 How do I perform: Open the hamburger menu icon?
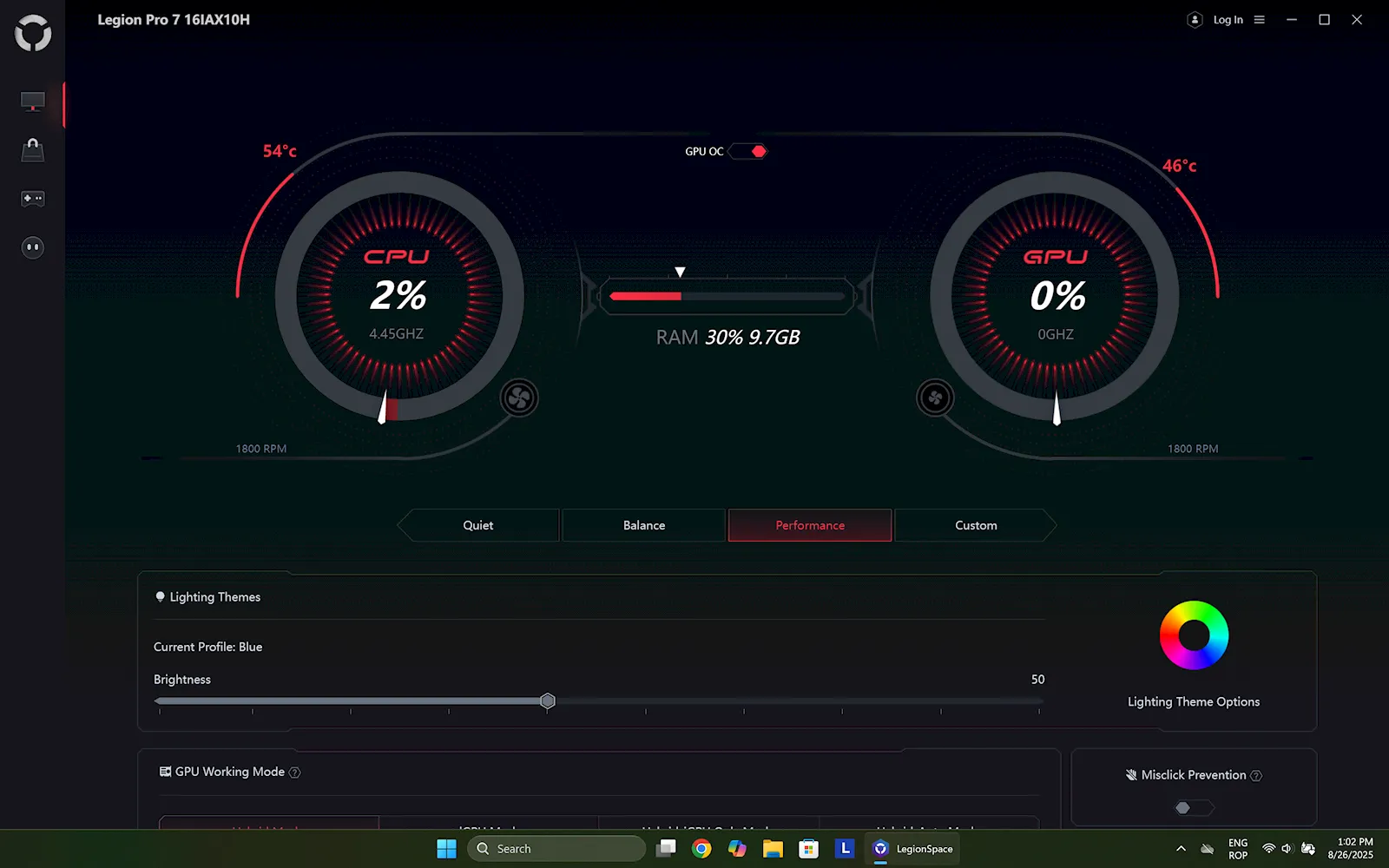pos(1260,20)
